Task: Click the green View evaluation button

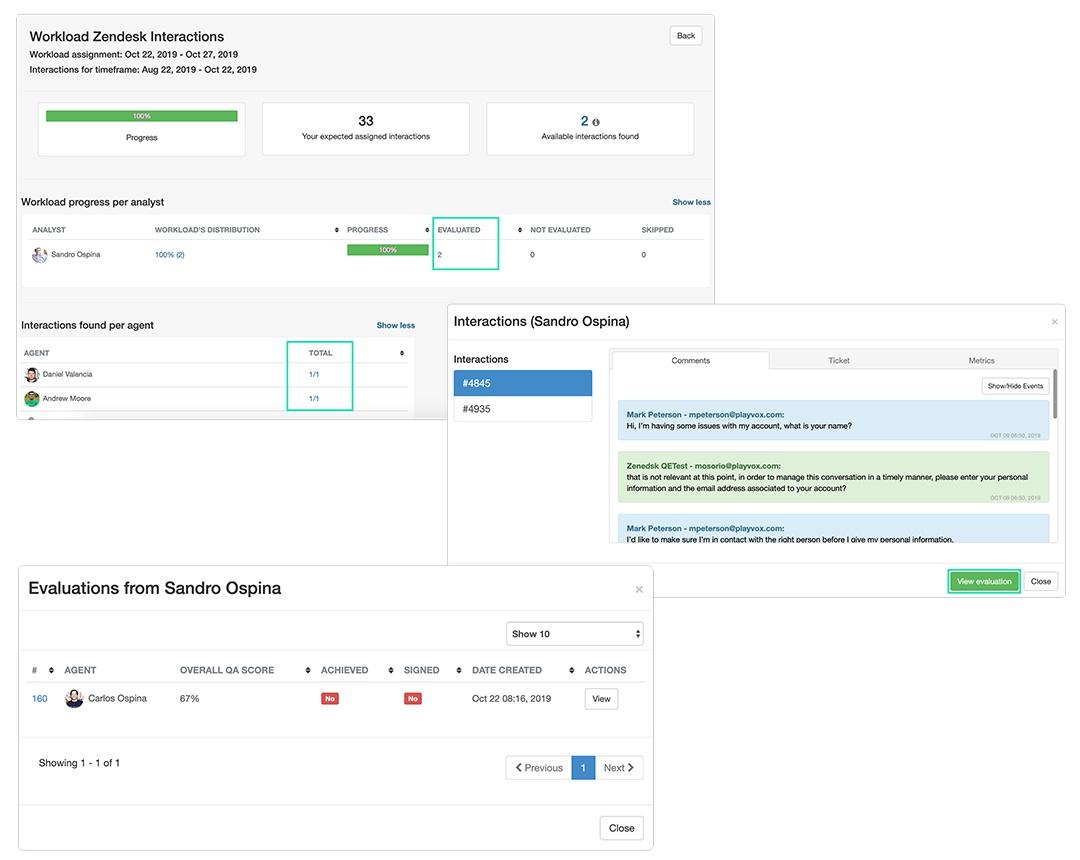Action: click(x=984, y=582)
